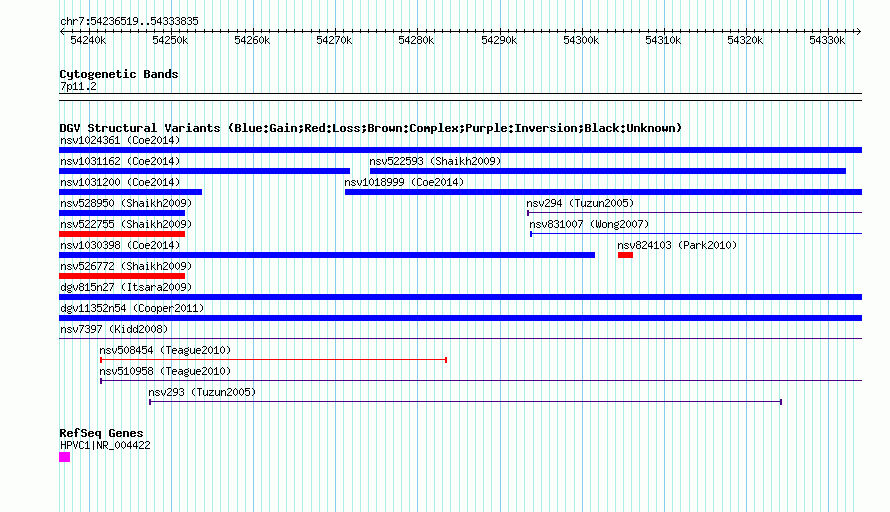Open the nsv294 (Tuzun2005) variant label
This screenshot has width=890, height=512.
point(580,203)
